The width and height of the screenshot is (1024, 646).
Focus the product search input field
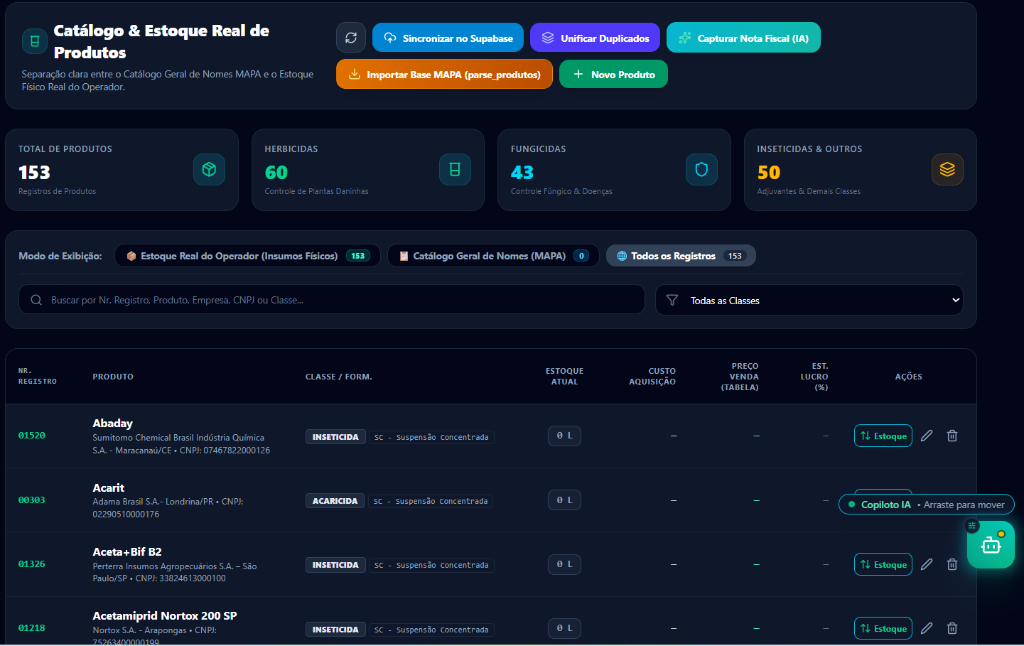point(332,300)
